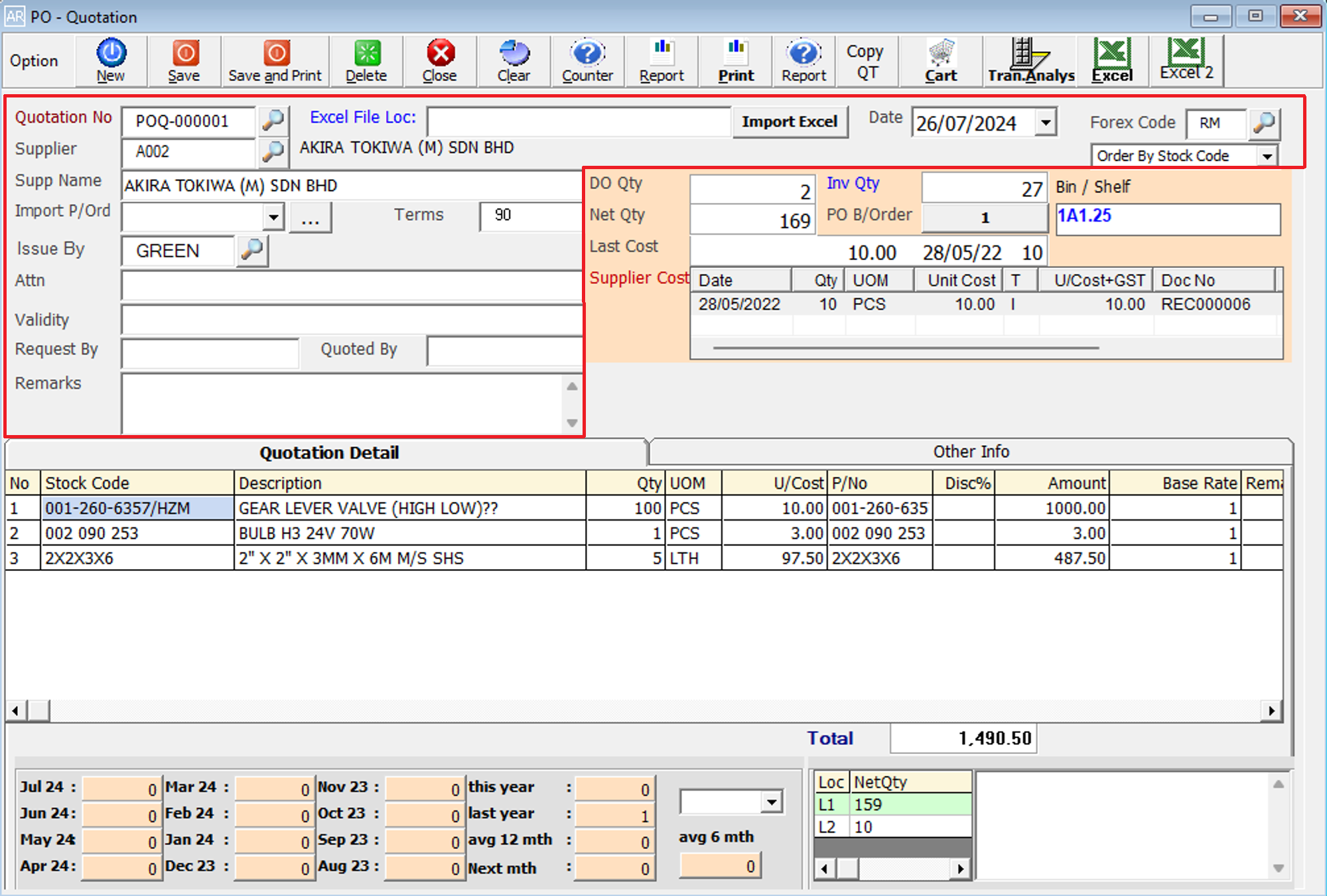Switch to the Quotation Detail tab
The width and height of the screenshot is (1327, 896).
329,453
